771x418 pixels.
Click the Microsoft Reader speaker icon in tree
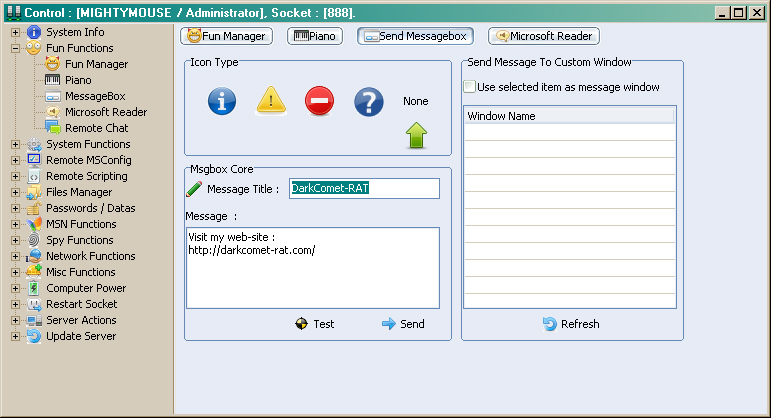pyautogui.click(x=53, y=112)
